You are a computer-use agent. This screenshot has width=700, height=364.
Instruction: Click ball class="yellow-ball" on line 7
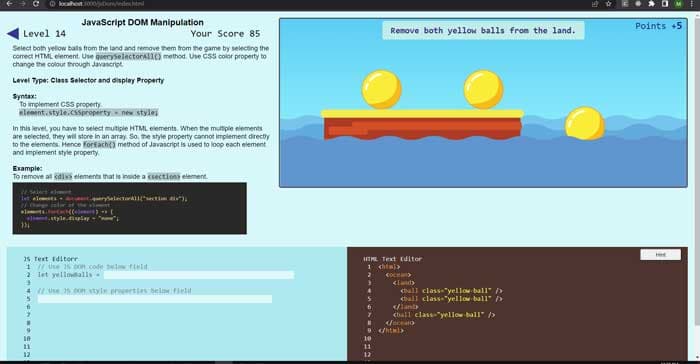(444, 315)
